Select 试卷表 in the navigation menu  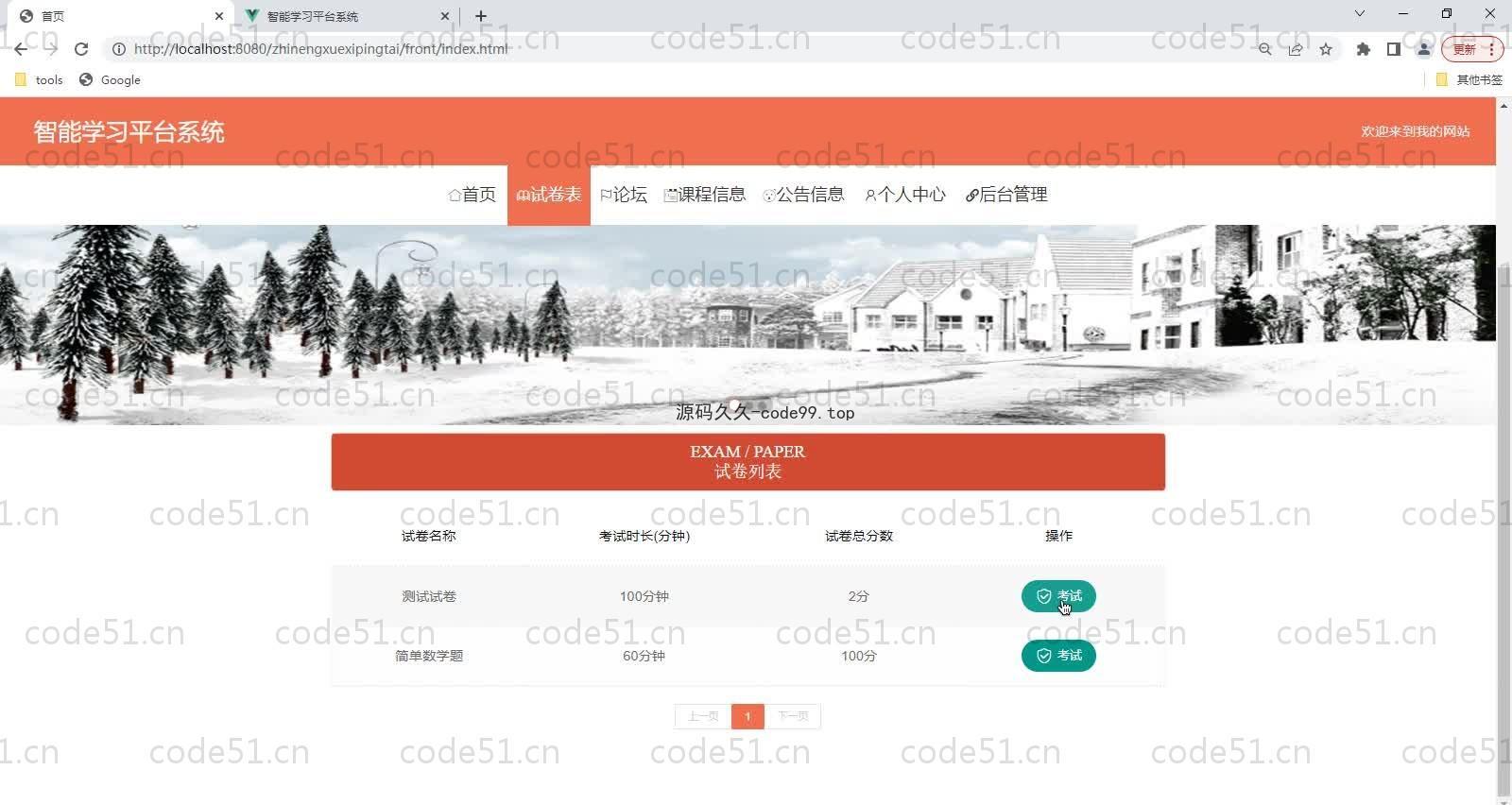(549, 195)
